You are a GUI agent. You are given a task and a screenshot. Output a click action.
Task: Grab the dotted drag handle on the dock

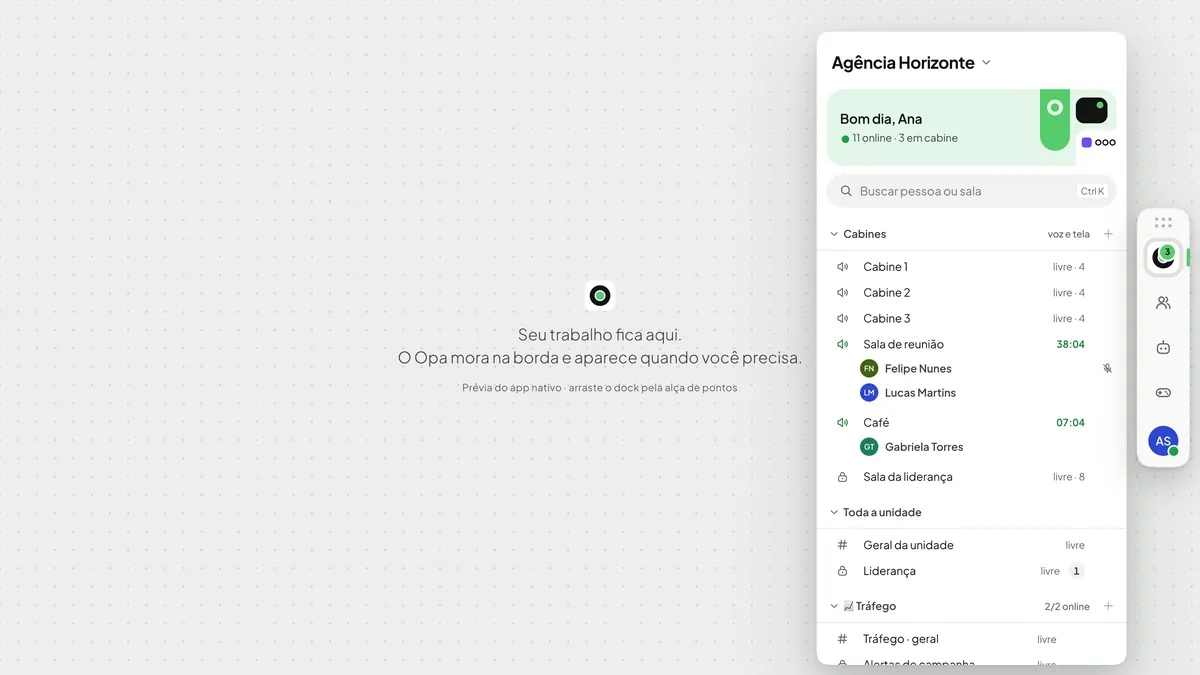pos(1163,223)
